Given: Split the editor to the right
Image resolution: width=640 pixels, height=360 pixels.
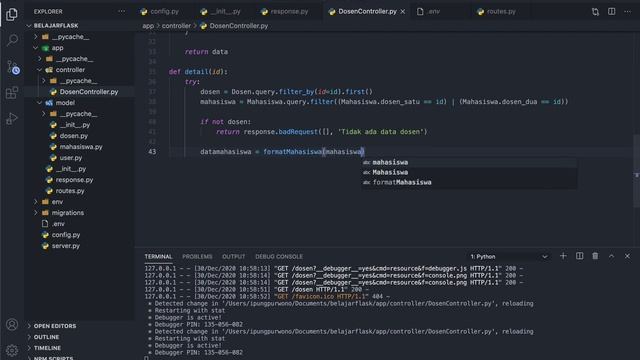Looking at the screenshot, I should [611, 11].
